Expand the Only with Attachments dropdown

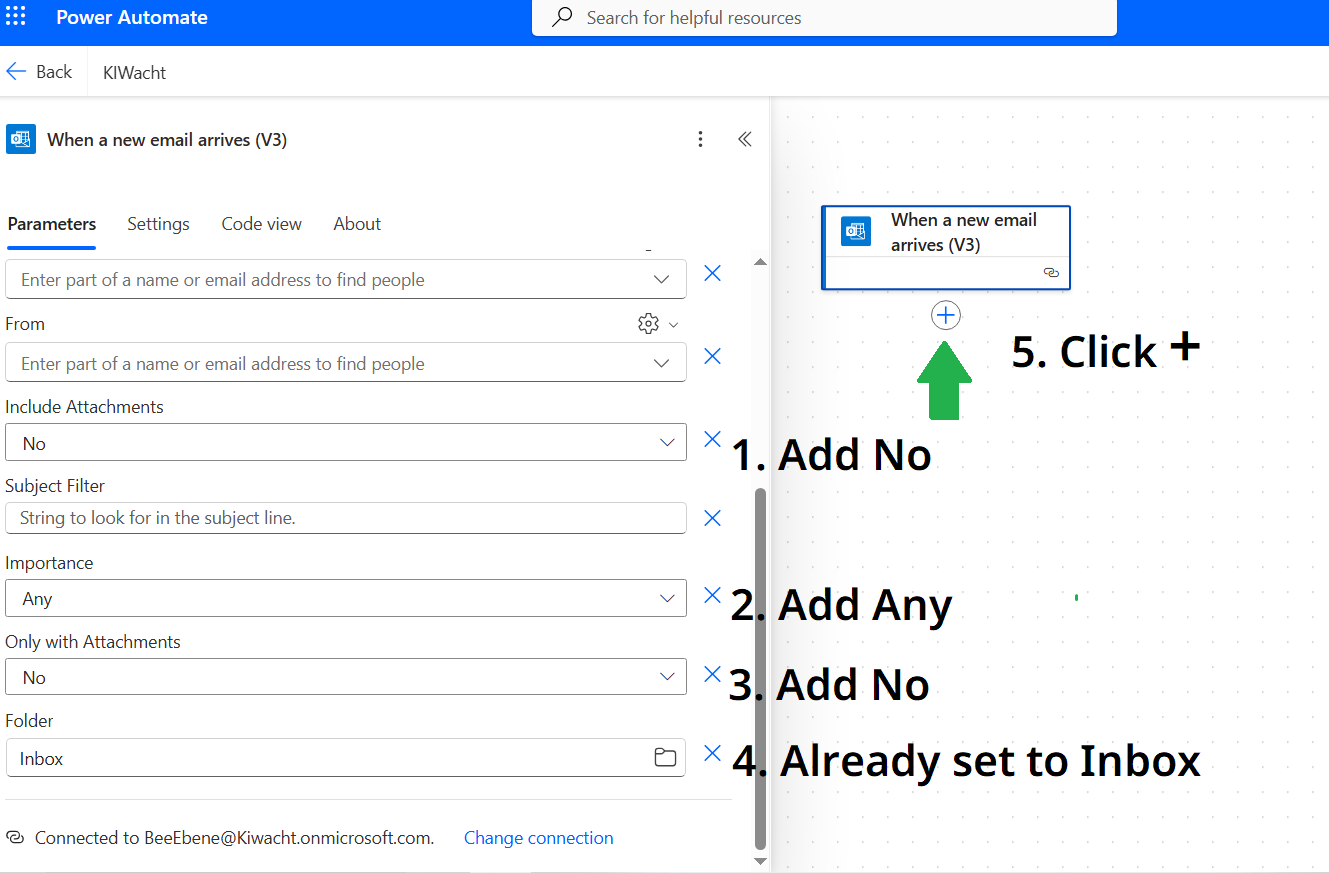(x=667, y=677)
